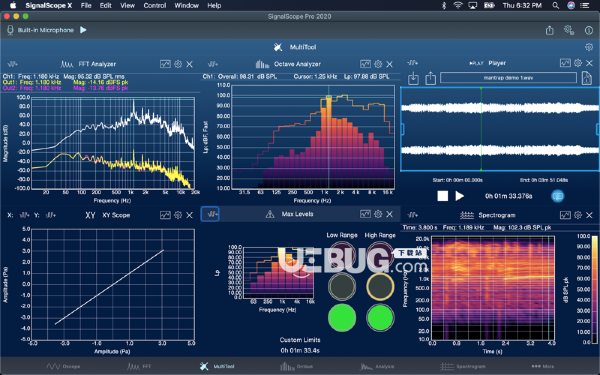Select the green High Range indicator light
This screenshot has width=600, height=375.
coord(380,318)
